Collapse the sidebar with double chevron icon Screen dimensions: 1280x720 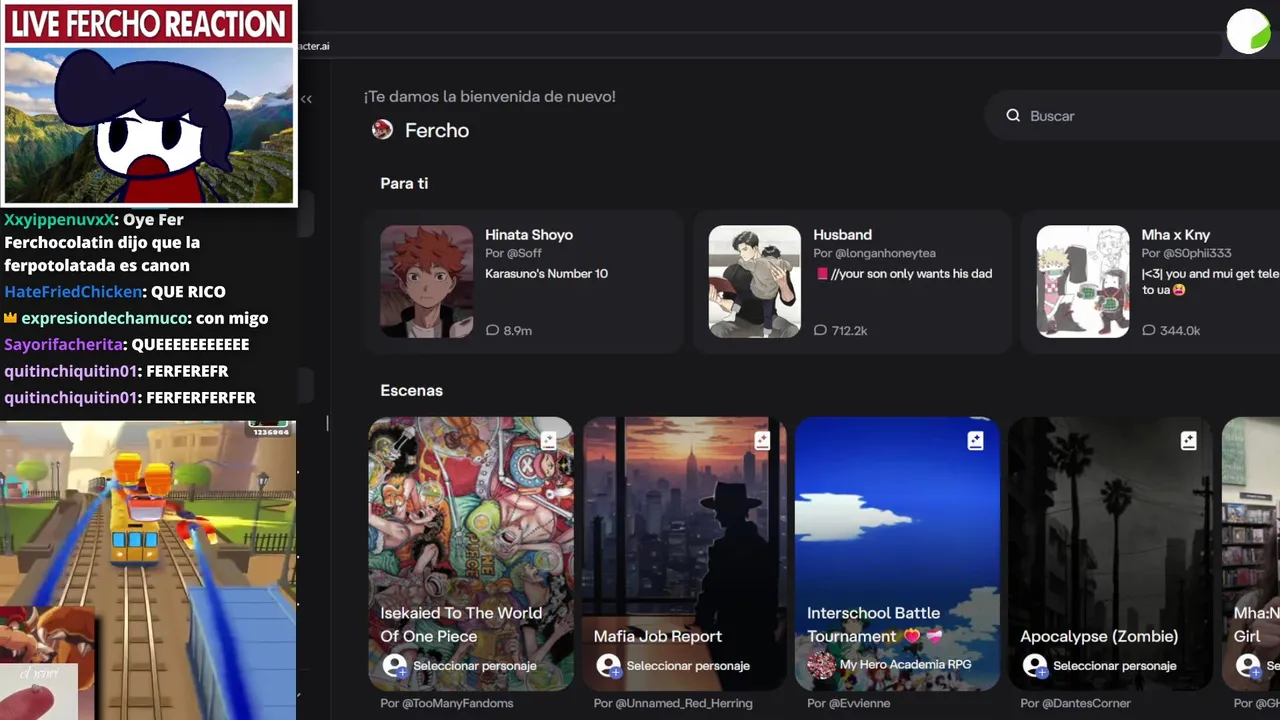pos(306,98)
